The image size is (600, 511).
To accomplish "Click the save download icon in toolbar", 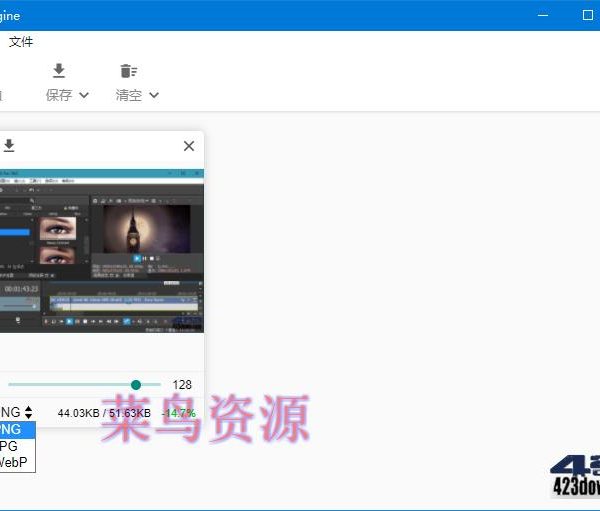I will (59, 71).
